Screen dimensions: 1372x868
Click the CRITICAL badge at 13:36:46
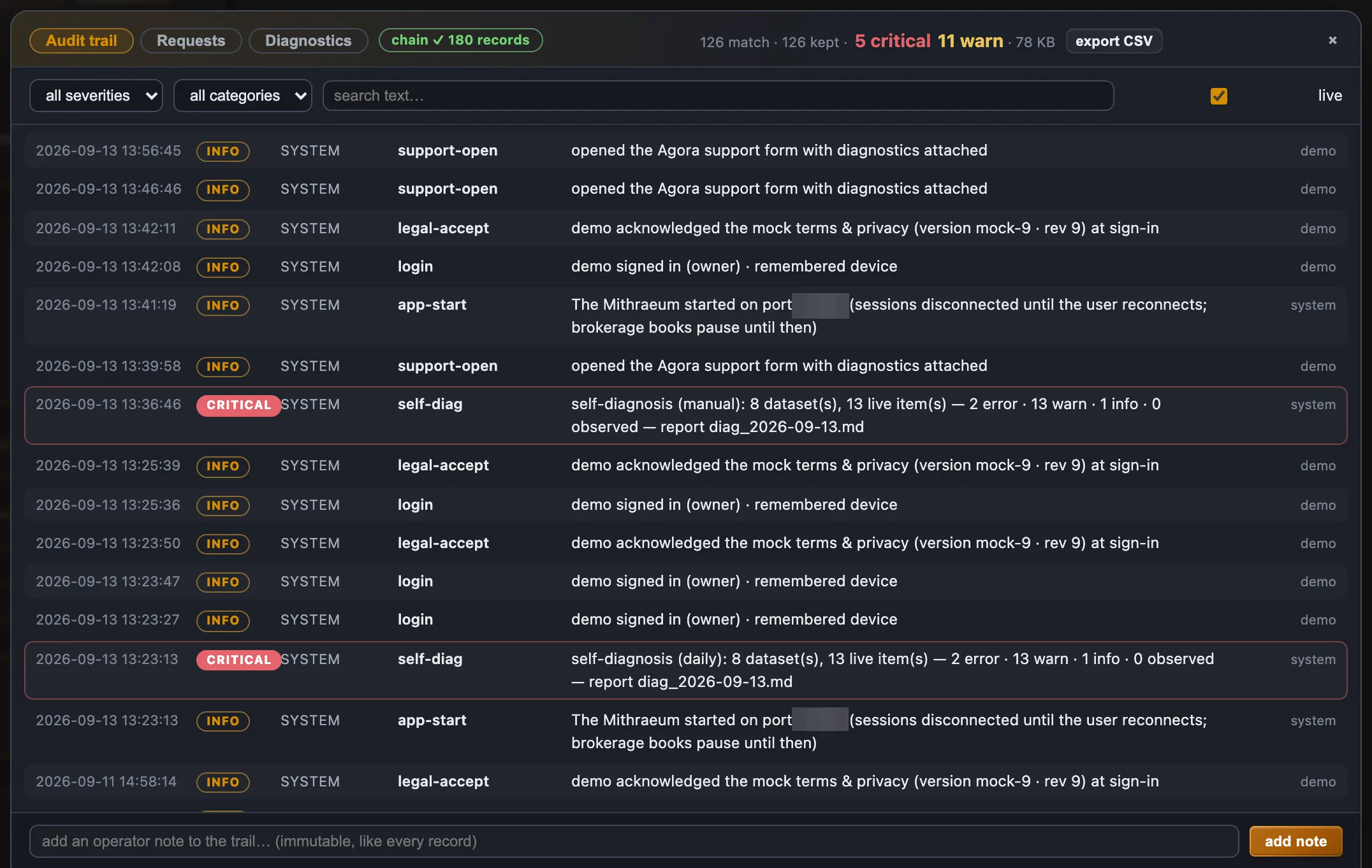[238, 405]
